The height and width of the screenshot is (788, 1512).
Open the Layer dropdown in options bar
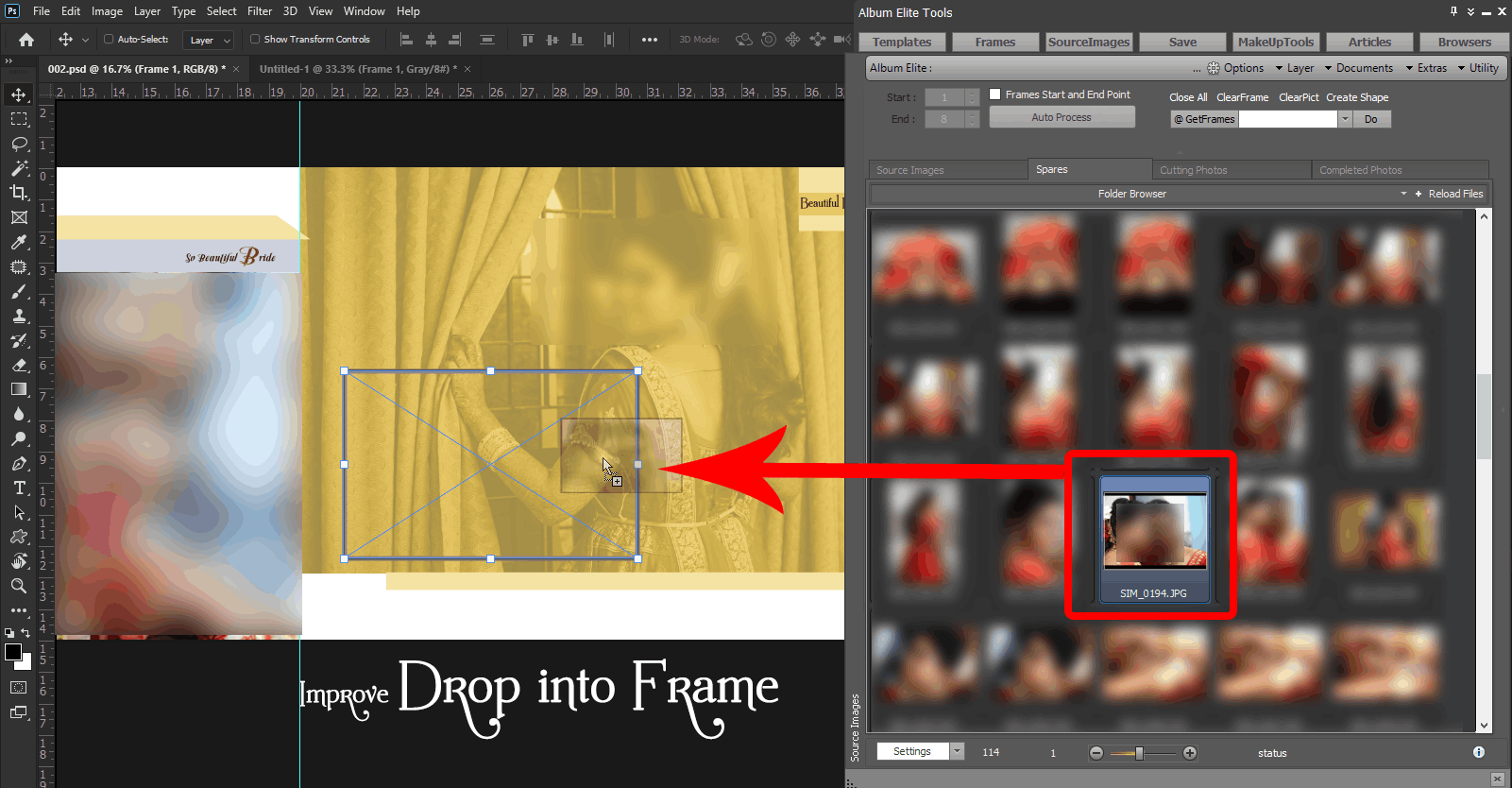(x=210, y=40)
